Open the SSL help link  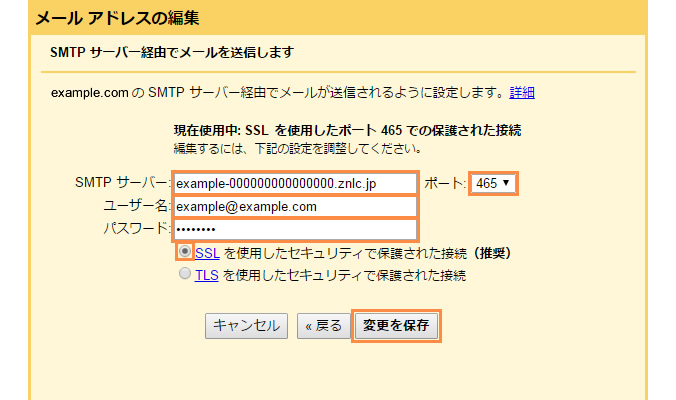(x=207, y=253)
